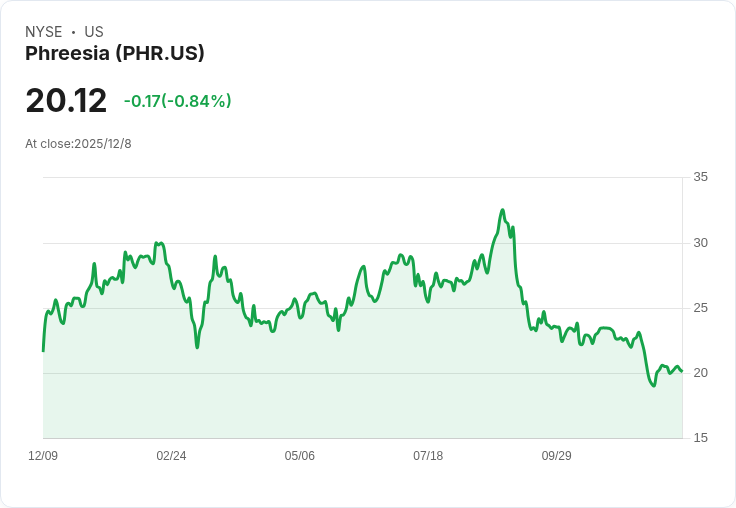This screenshot has height=508, width=736.
Task: Click the 30 price axis label
Action: 700,243
